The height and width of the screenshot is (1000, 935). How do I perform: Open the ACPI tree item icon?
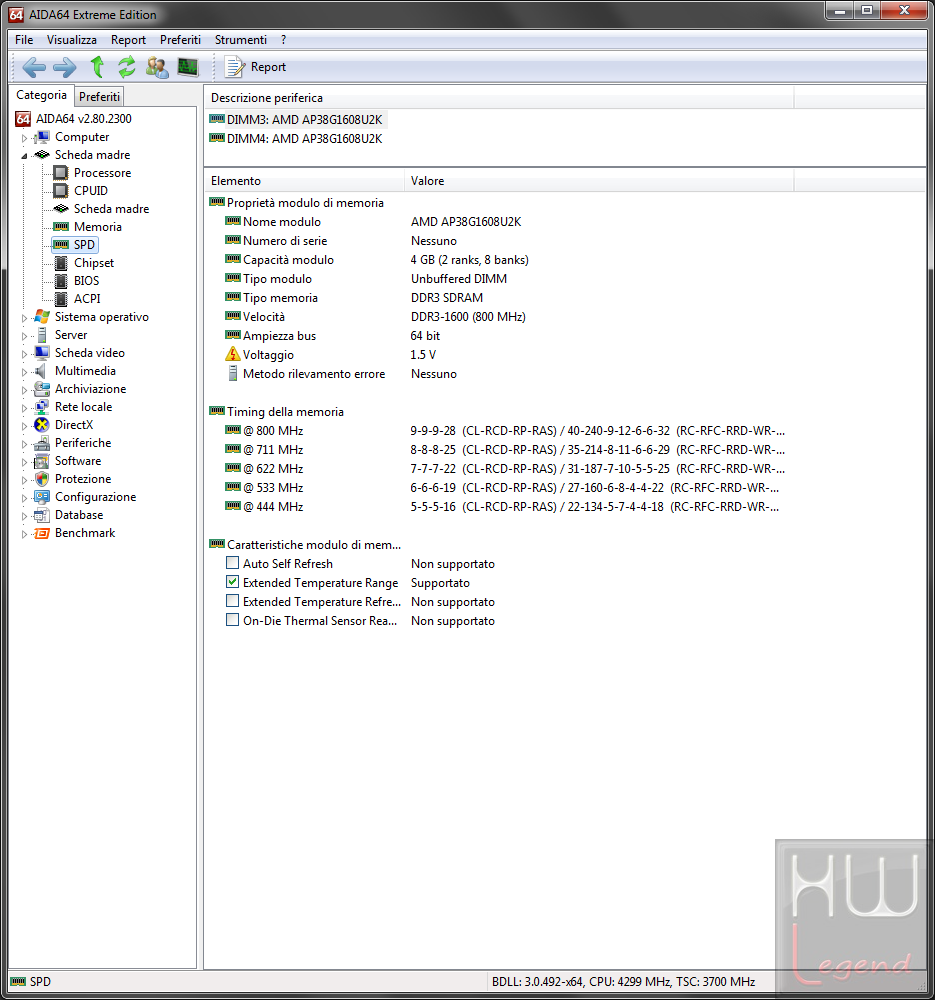[x=61, y=298]
